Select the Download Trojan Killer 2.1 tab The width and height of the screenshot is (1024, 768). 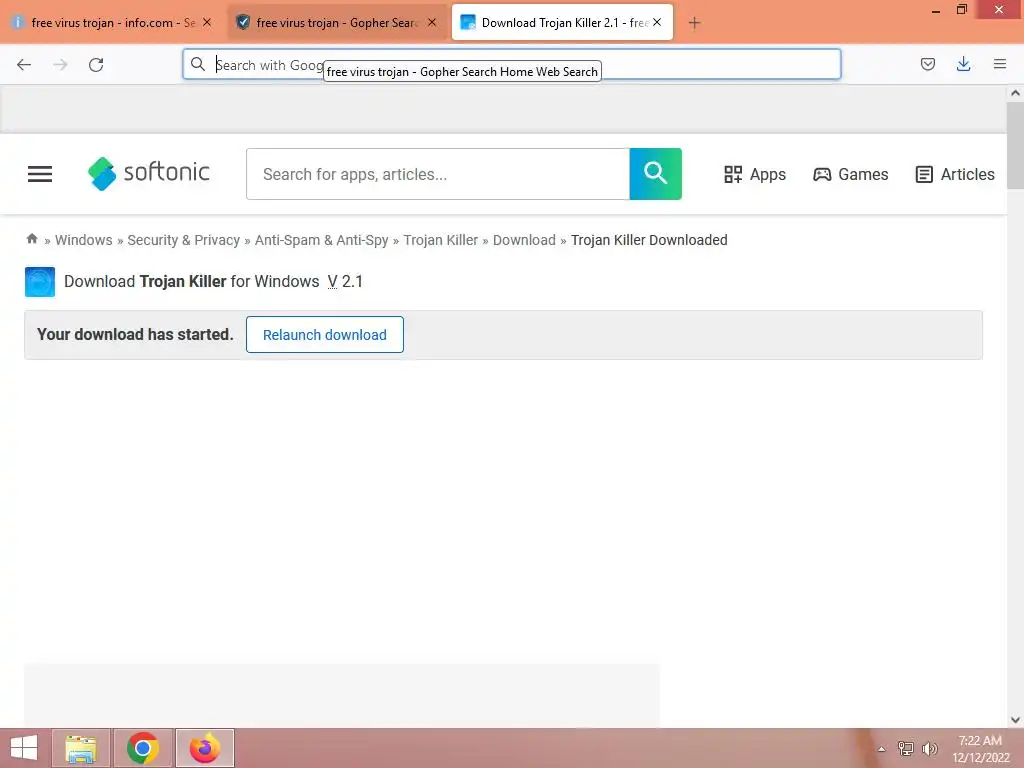point(562,23)
